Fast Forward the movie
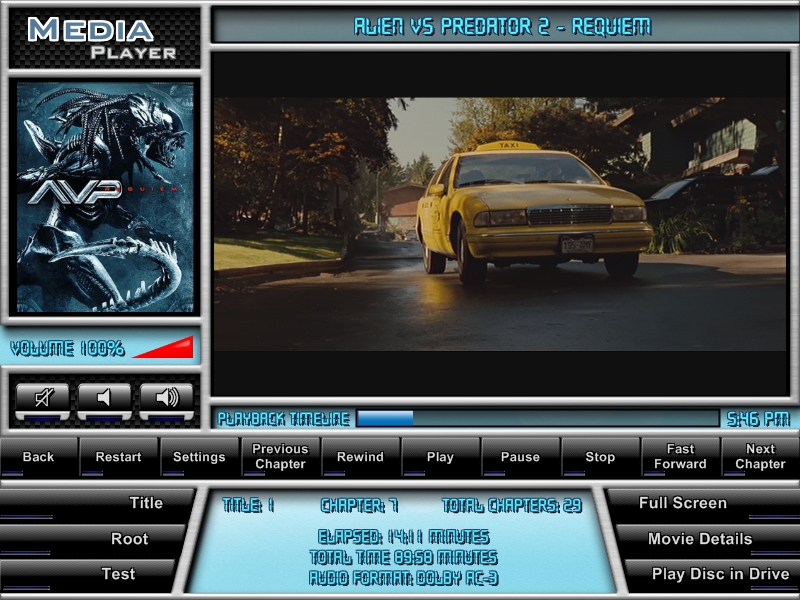The width and height of the screenshot is (800, 600). 680,457
